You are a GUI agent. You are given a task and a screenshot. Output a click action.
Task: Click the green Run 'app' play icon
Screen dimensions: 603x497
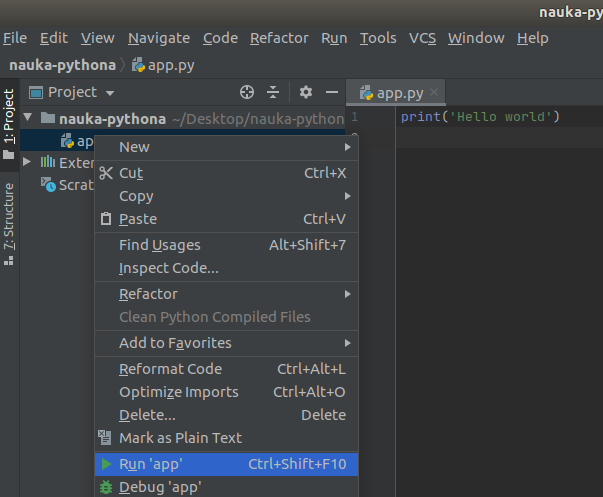coord(106,464)
